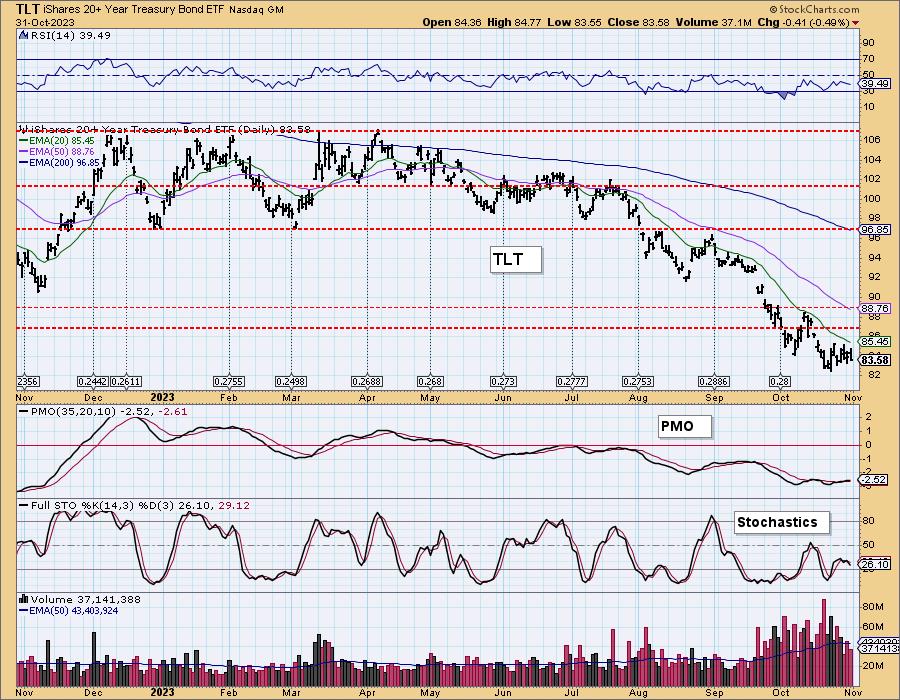This screenshot has height=700, width=900.
Task: Click the 0.2442 label near December
Action: pos(92,382)
